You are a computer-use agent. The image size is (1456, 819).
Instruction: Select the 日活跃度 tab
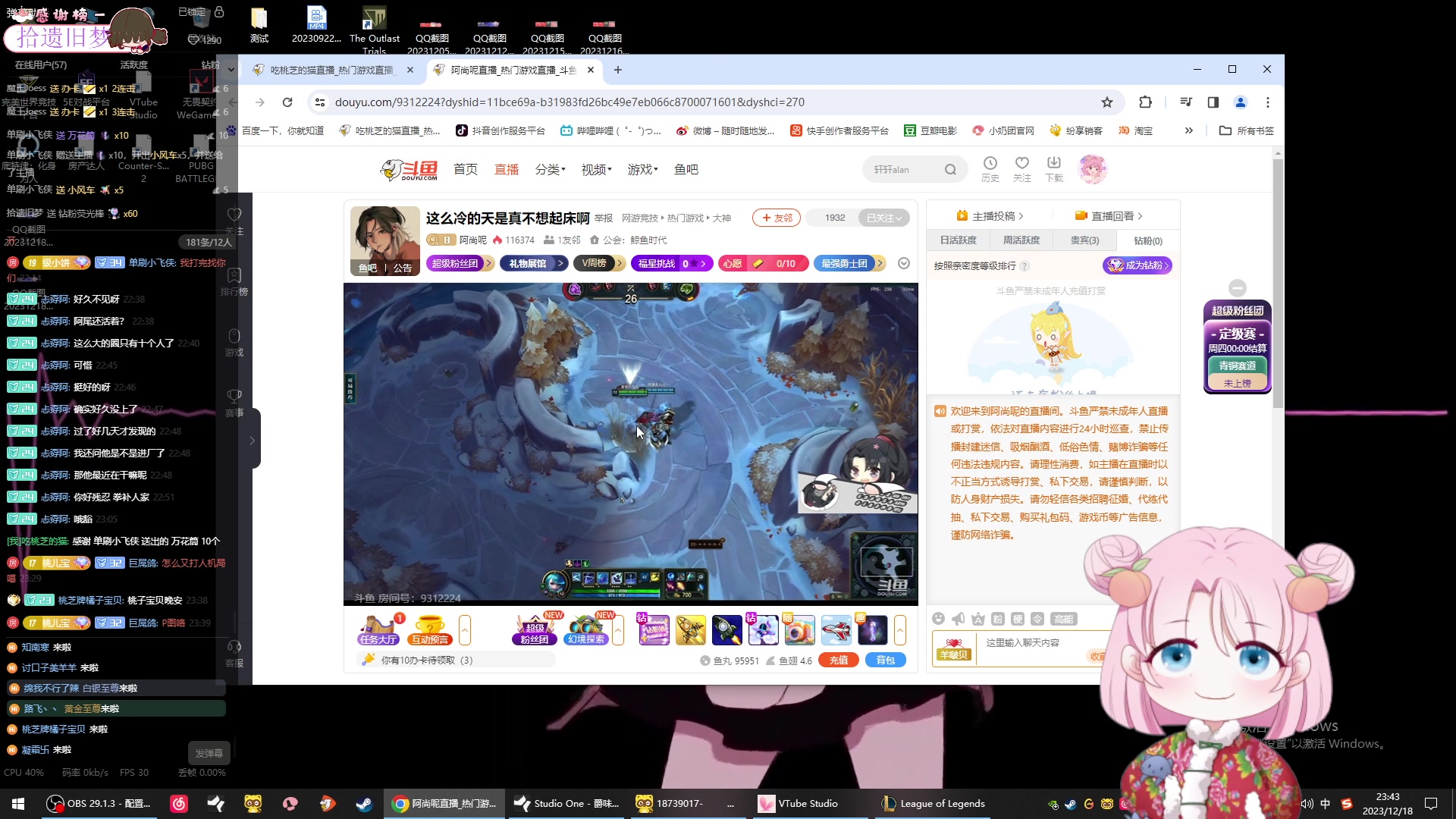tap(959, 240)
